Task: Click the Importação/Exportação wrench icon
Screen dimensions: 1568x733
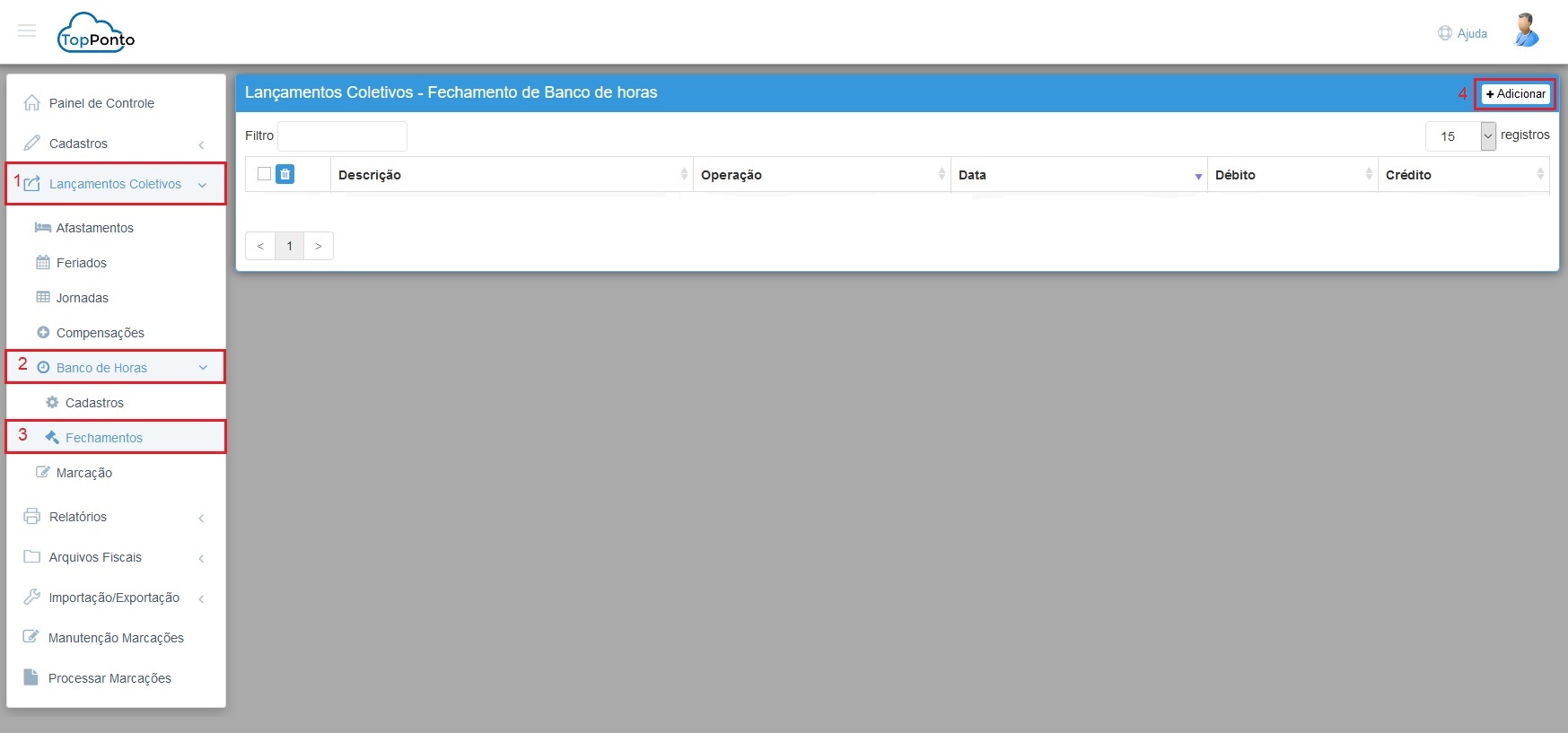Action: point(32,598)
